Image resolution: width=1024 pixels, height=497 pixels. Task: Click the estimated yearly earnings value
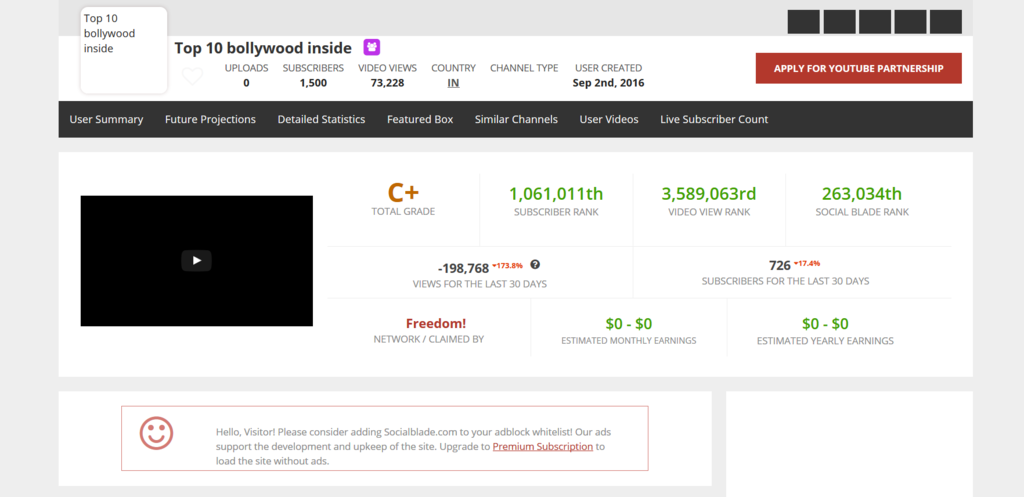(825, 324)
